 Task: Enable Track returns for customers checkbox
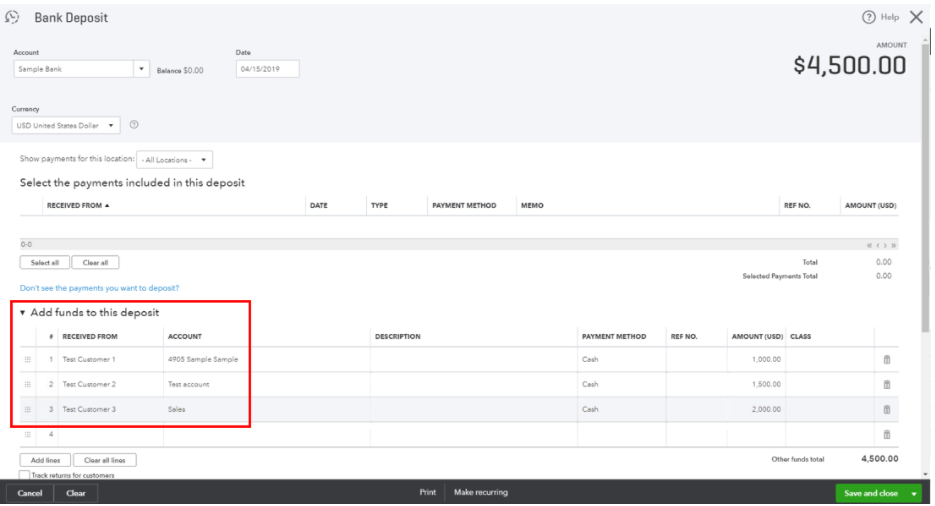pyautogui.click(x=25, y=475)
